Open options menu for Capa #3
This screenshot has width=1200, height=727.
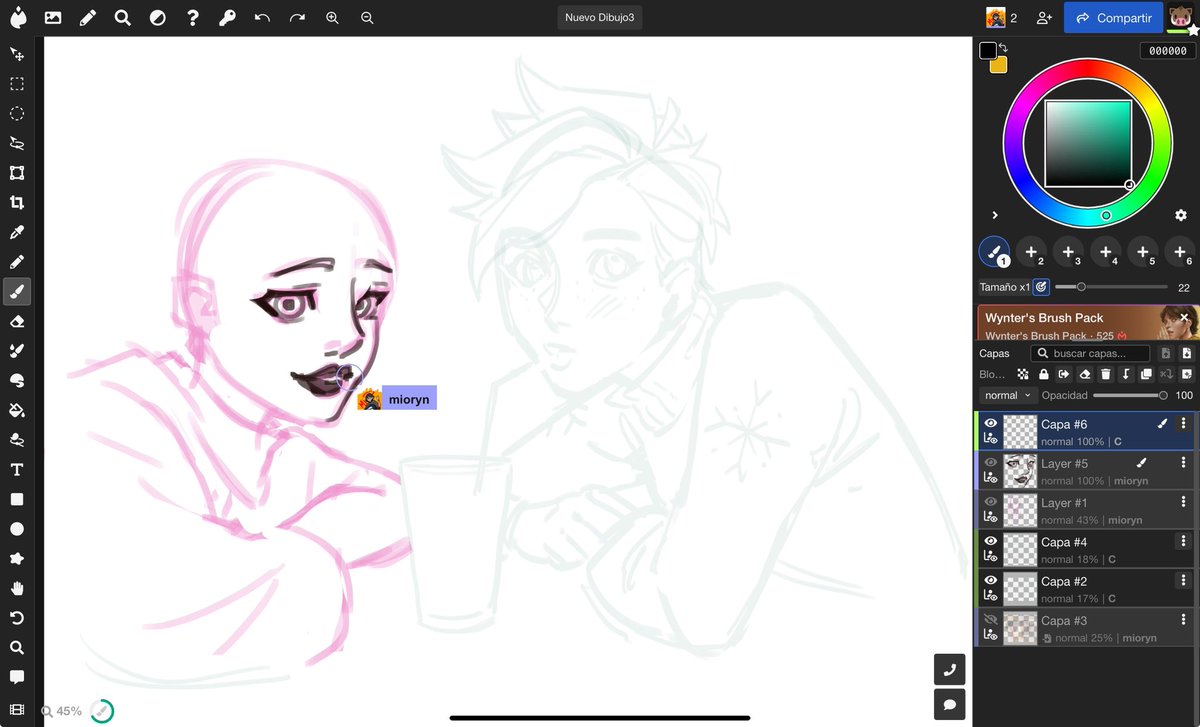coord(1183,620)
